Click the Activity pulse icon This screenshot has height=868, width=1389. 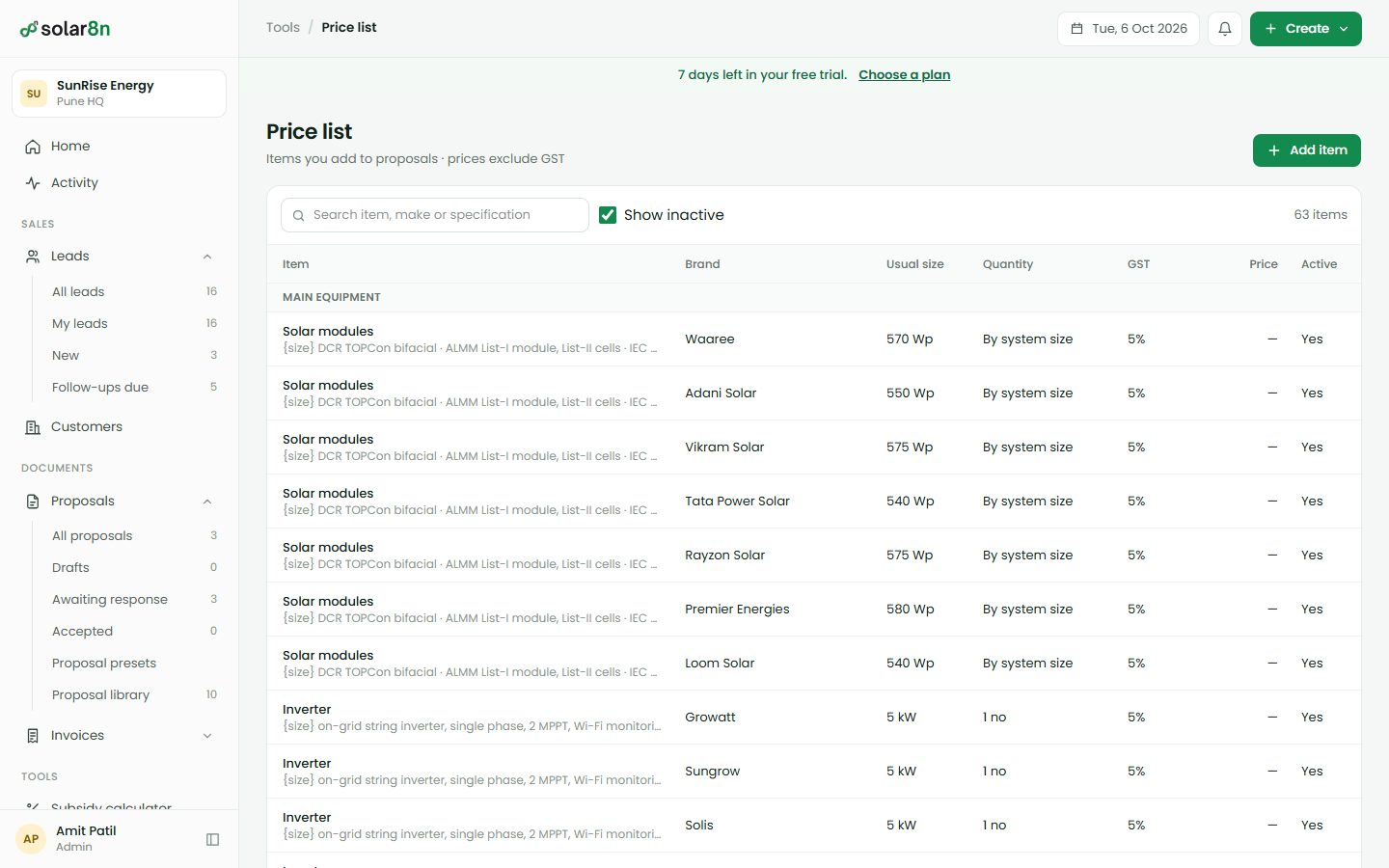[33, 183]
